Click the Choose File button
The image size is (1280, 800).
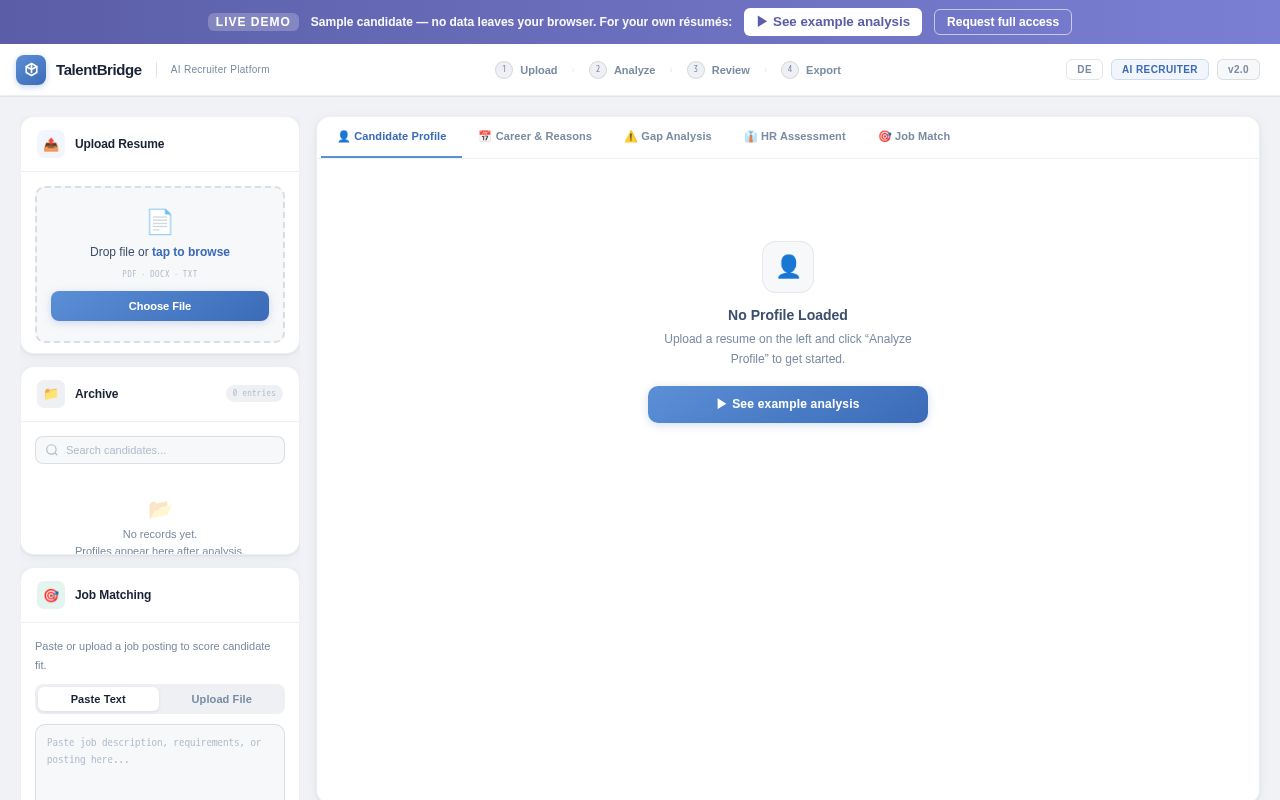pos(160,306)
